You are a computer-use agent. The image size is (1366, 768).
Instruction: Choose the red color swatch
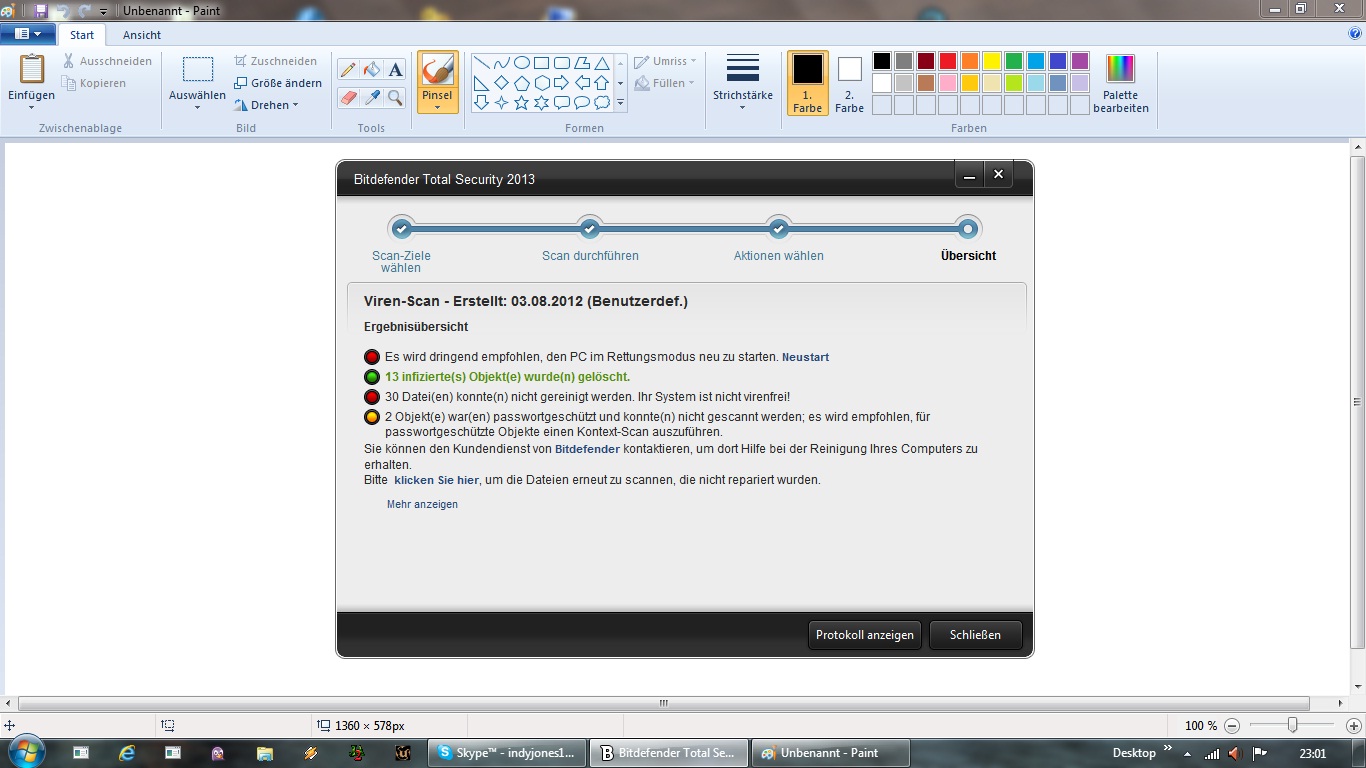[x=947, y=61]
